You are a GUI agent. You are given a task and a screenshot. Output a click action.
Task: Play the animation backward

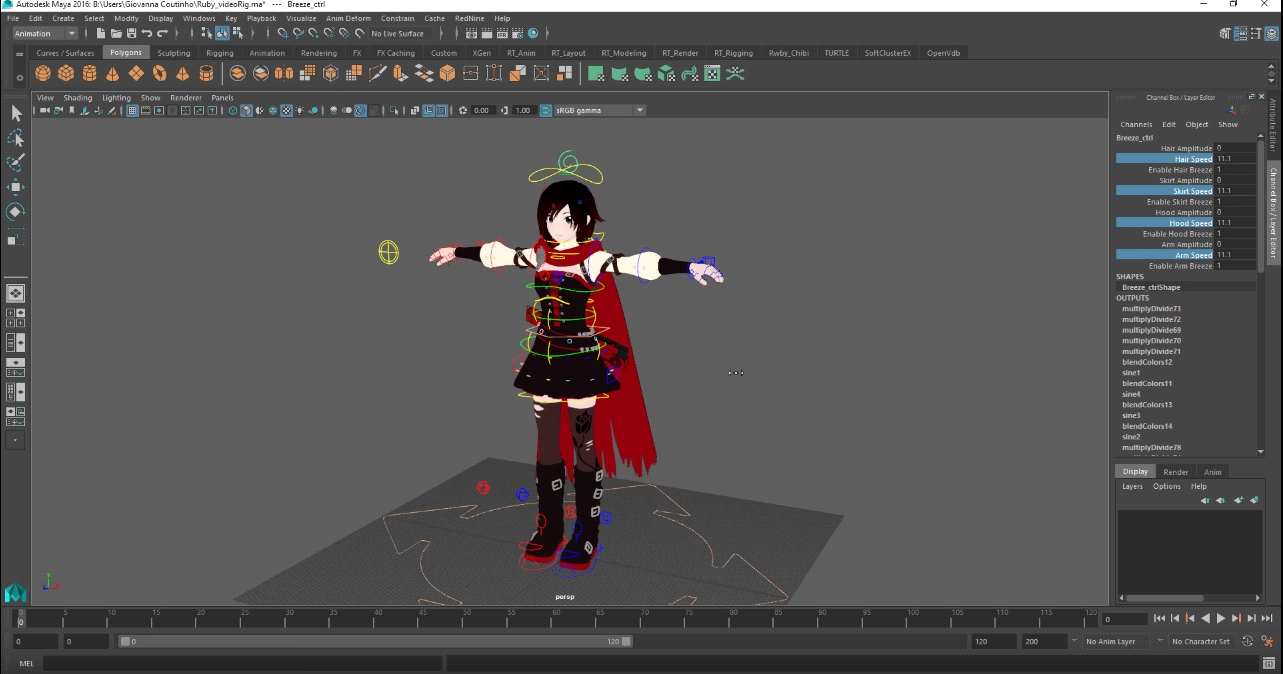coord(1206,619)
